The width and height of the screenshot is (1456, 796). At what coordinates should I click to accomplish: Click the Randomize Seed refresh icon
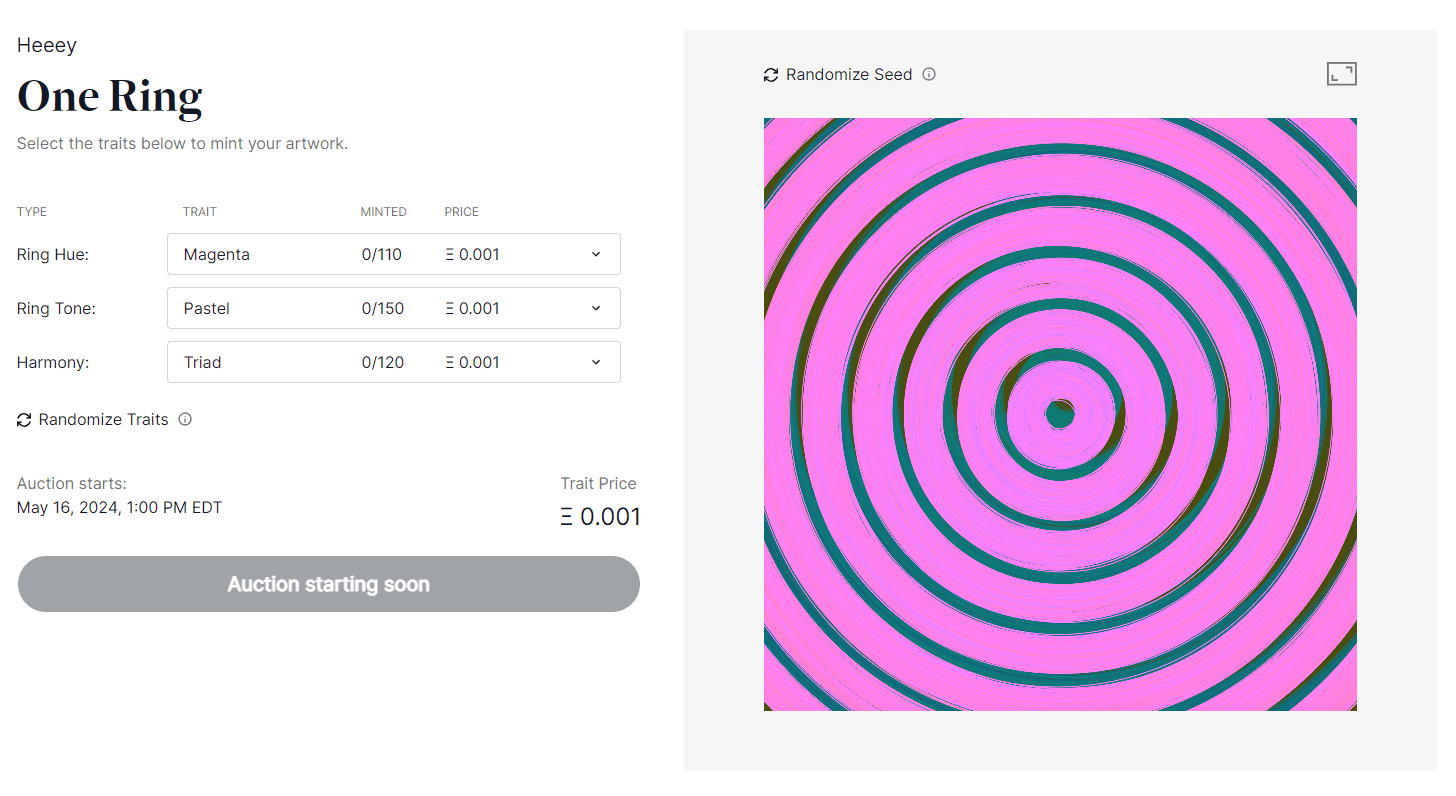tap(771, 75)
